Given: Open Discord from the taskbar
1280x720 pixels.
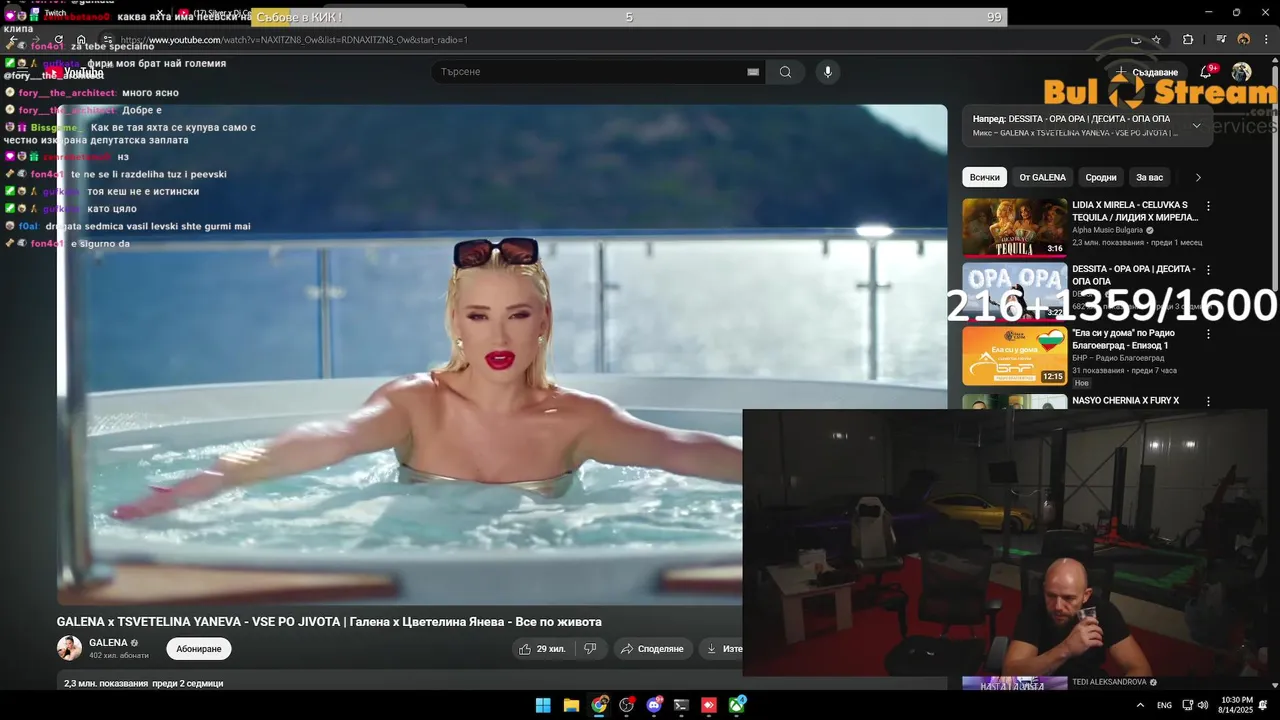Looking at the screenshot, I should tap(654, 705).
